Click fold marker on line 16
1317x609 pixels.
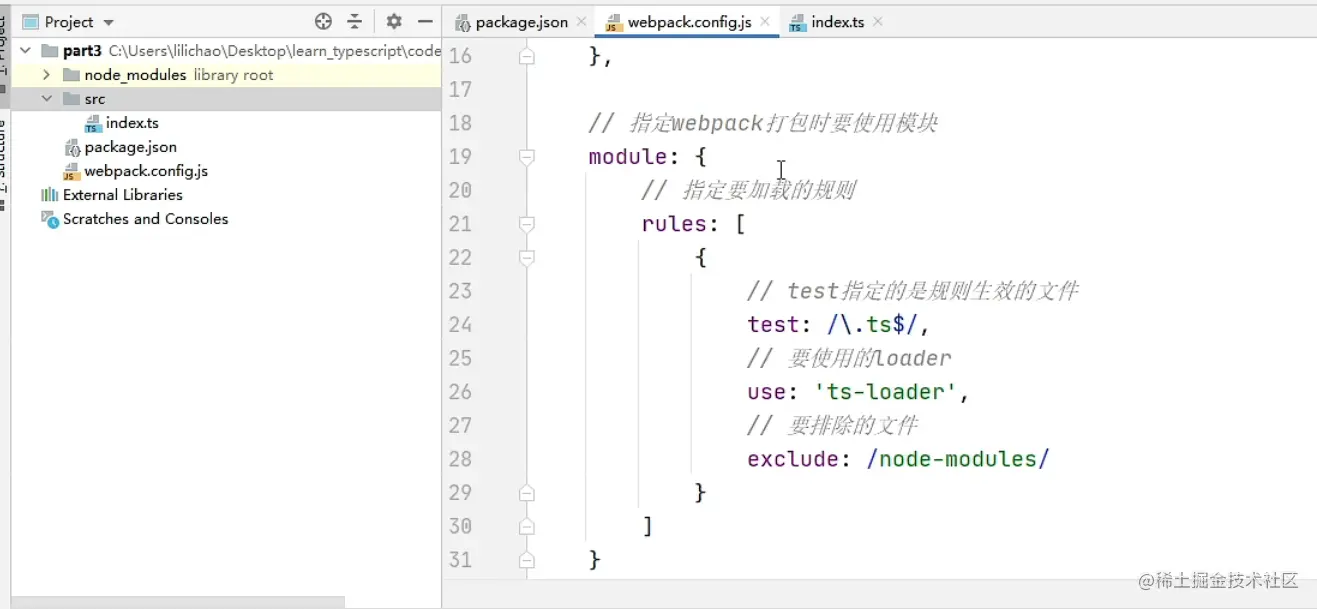coord(527,57)
